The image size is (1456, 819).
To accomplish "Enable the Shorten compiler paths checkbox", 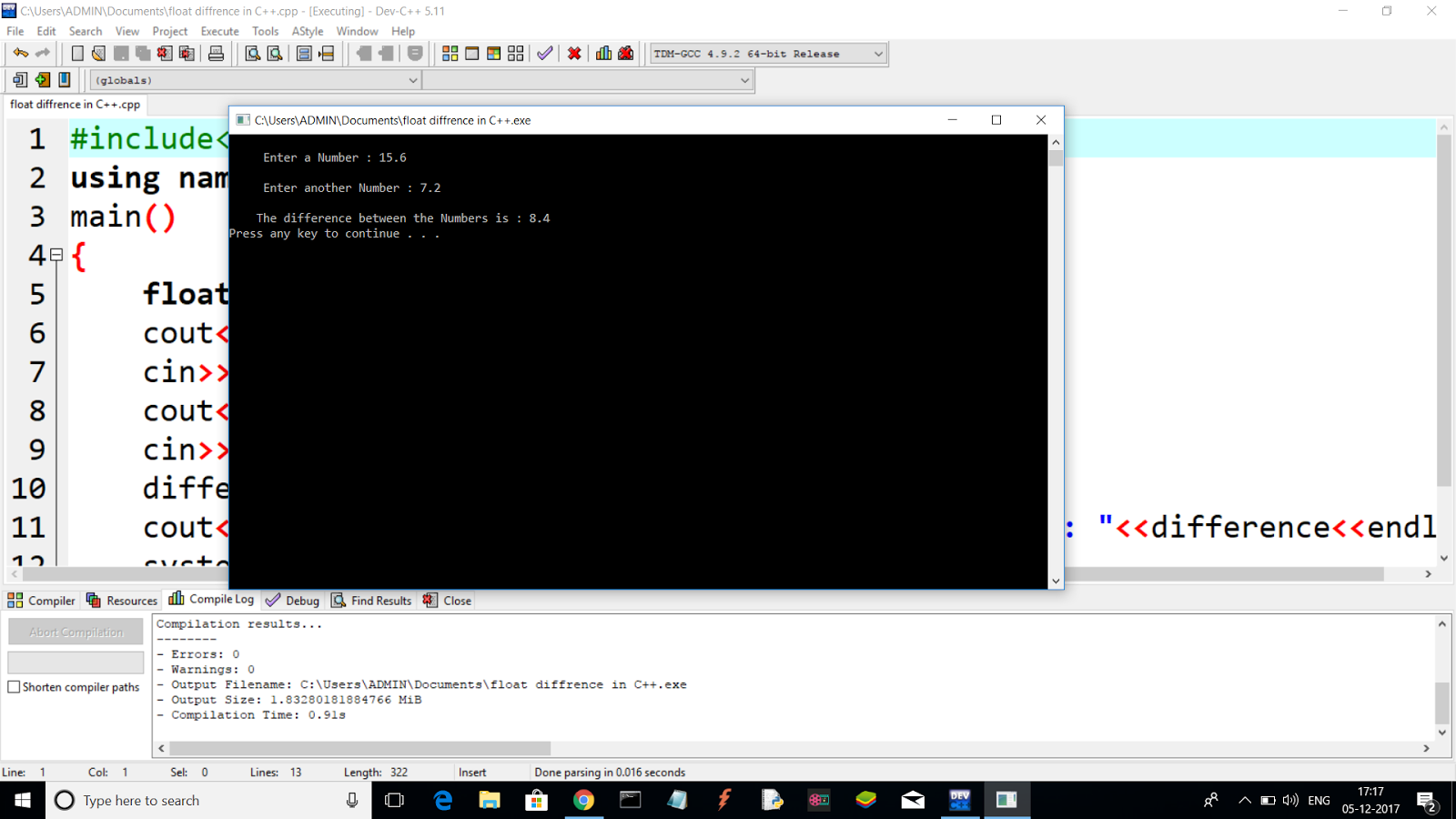I will point(14,687).
